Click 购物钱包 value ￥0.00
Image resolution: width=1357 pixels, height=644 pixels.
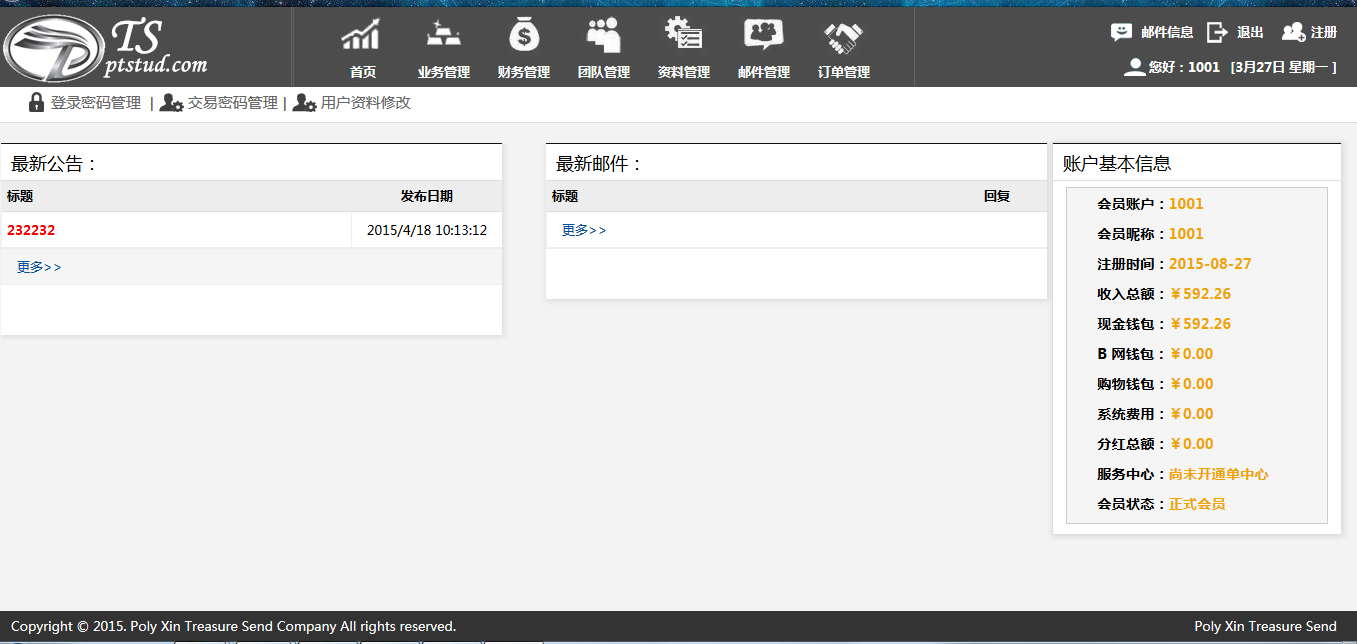tap(1191, 384)
